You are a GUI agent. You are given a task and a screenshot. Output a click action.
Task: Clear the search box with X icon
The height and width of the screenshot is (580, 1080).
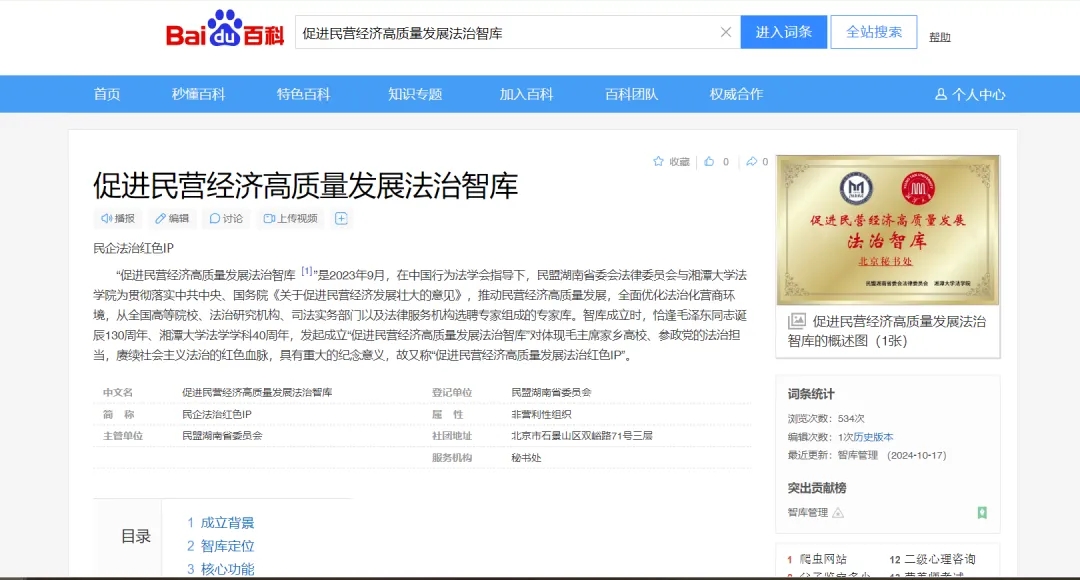click(725, 32)
